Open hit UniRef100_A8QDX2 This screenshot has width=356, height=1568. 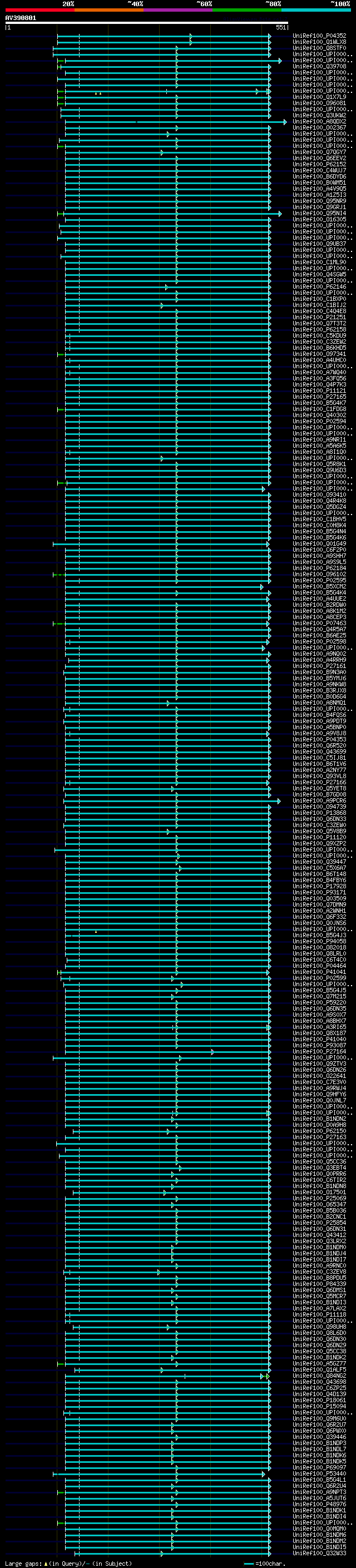click(x=319, y=122)
